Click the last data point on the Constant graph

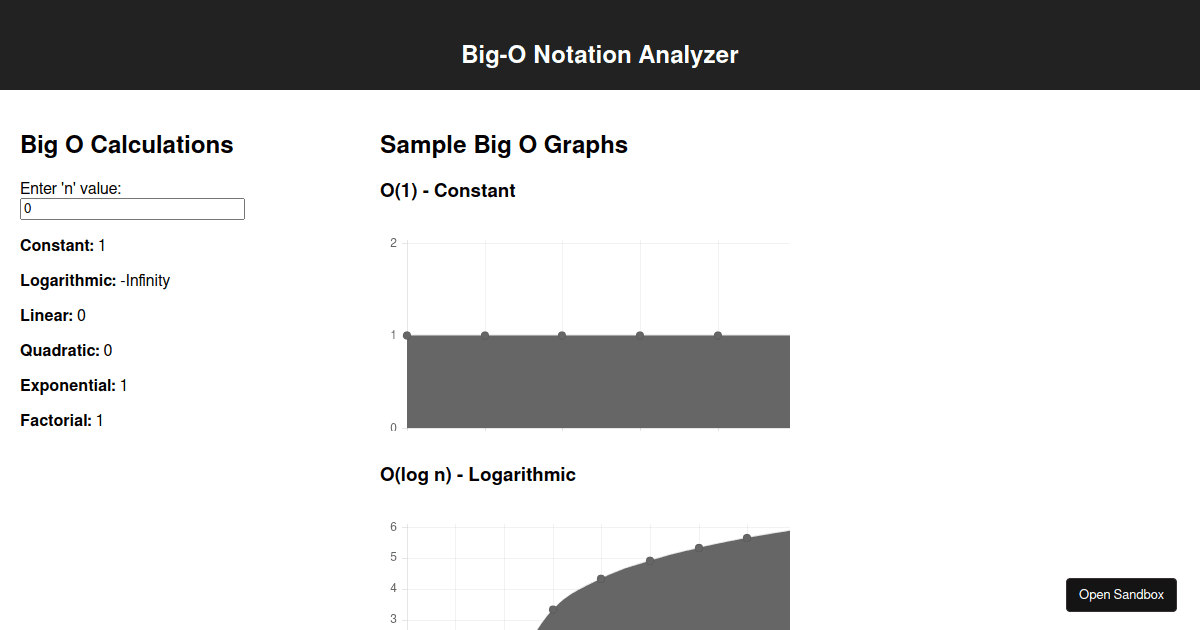point(717,334)
